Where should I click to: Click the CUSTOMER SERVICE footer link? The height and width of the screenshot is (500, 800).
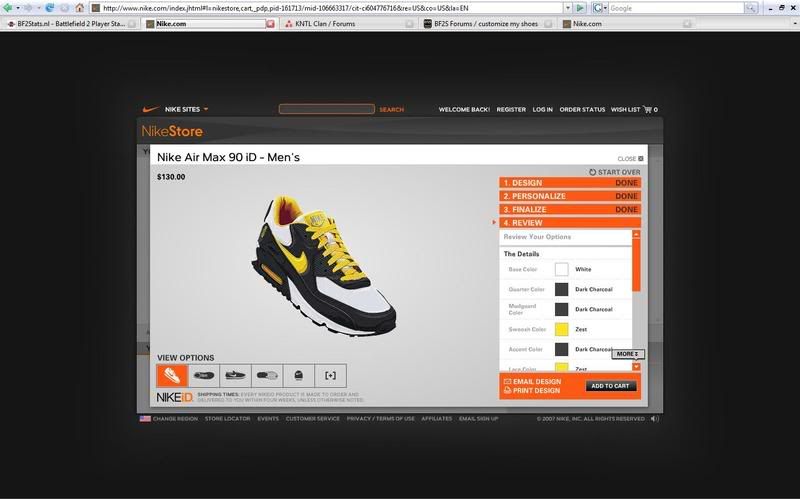coord(312,419)
